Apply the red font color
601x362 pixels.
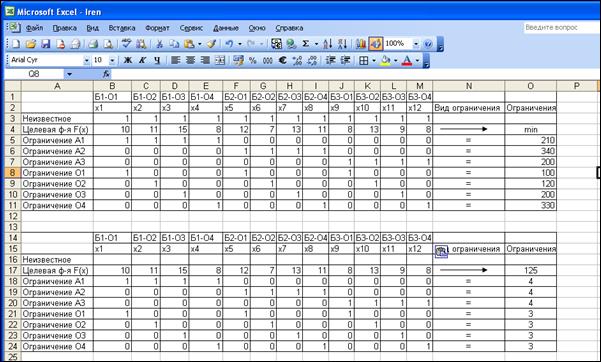(x=407, y=60)
